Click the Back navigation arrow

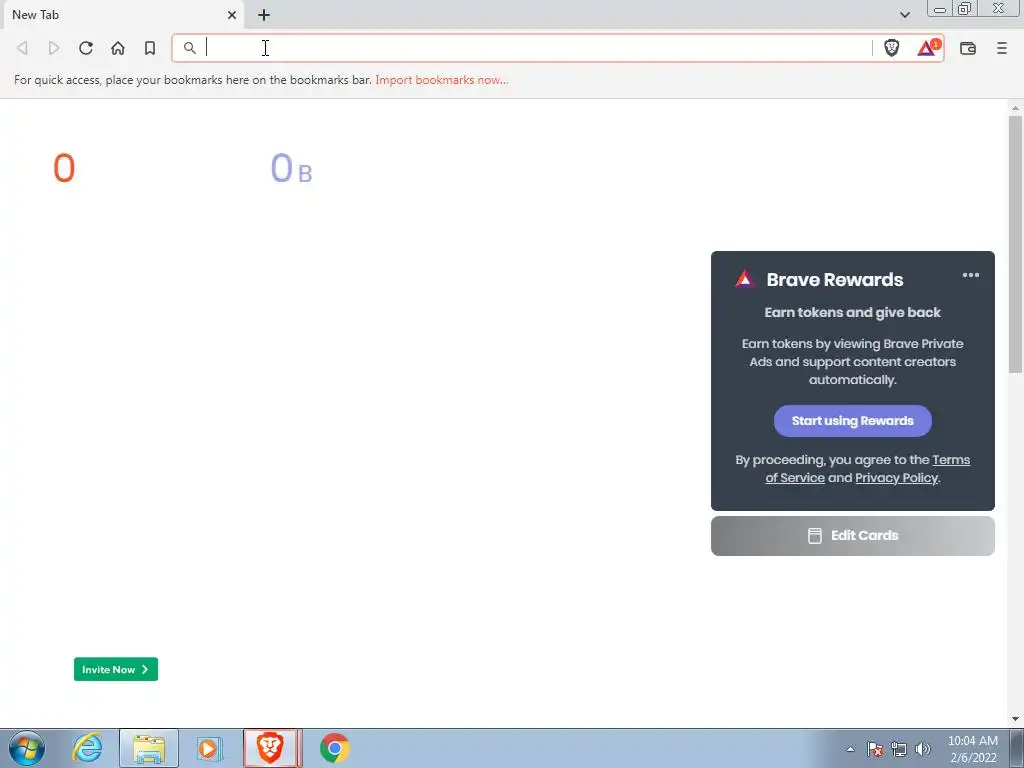(22, 48)
